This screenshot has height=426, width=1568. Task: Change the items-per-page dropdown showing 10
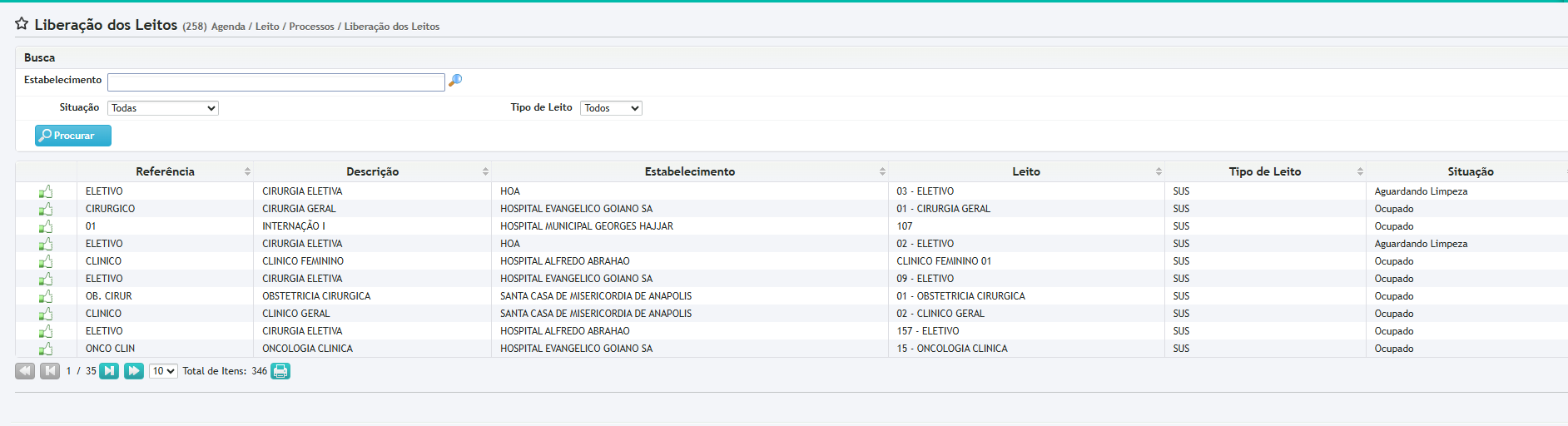point(163,371)
